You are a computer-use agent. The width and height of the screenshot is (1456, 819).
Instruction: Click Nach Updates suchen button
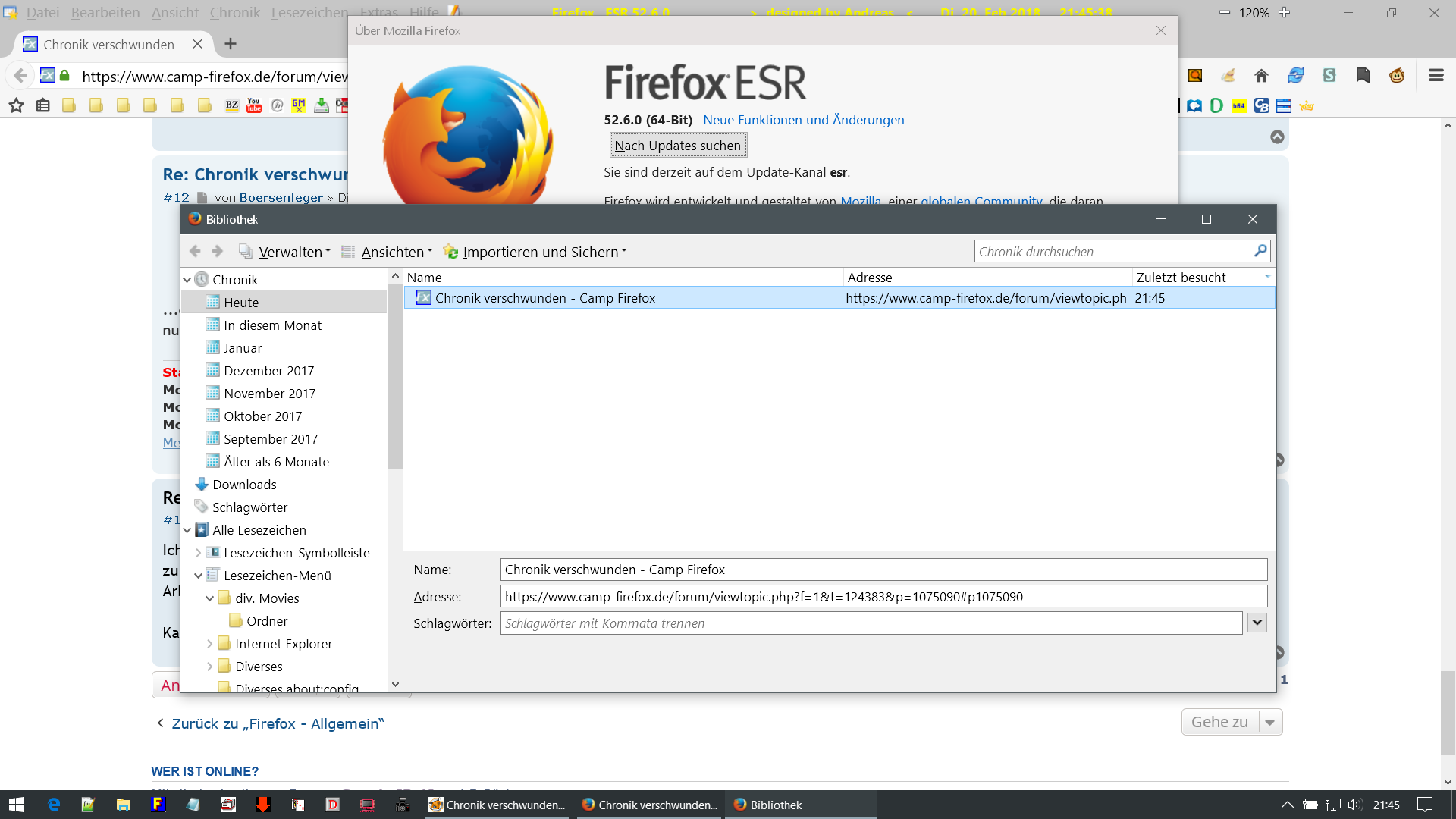pos(677,146)
